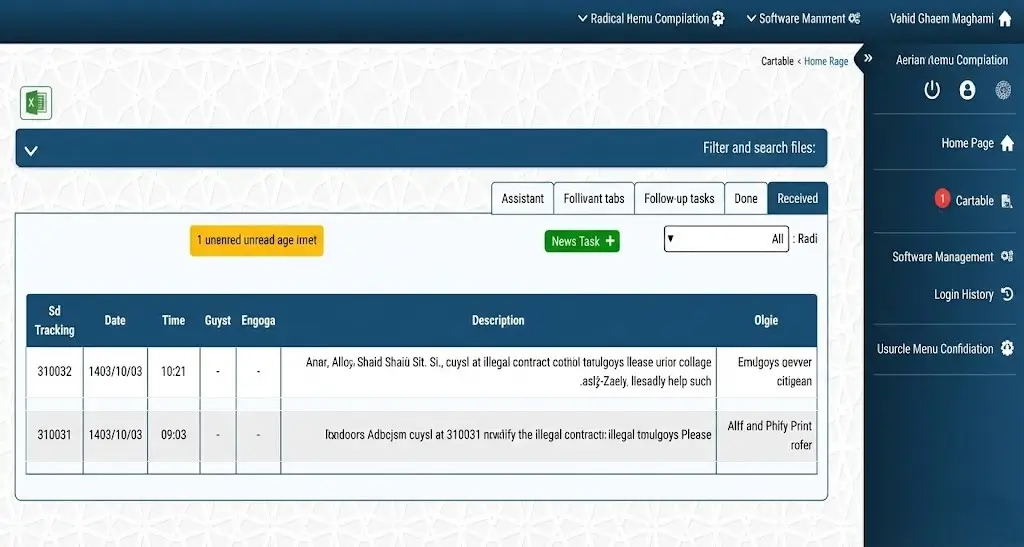
Task: Open table row with tracking number 310032
Action: [x=55, y=372]
